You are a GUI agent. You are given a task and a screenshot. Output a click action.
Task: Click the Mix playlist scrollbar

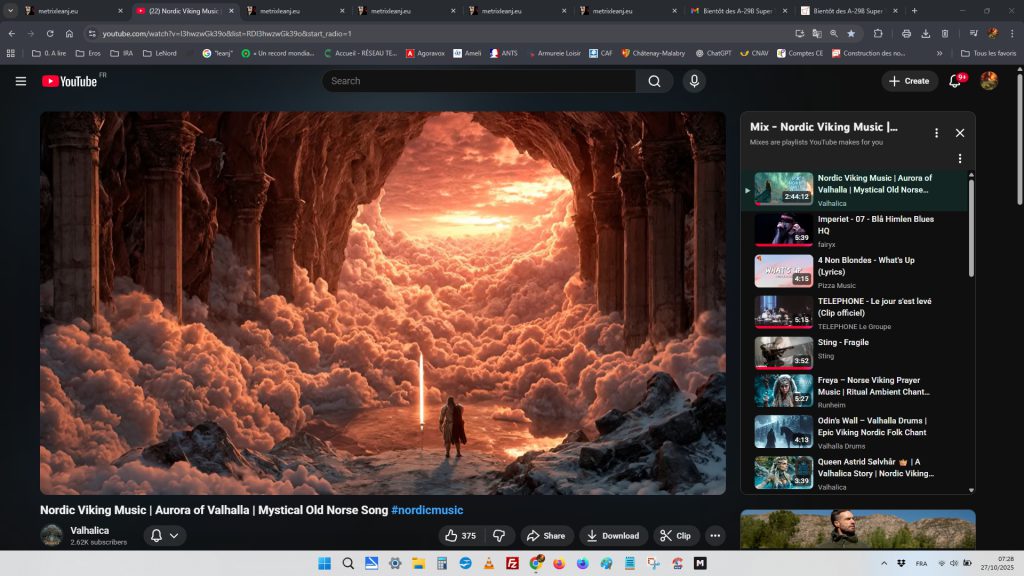[x=970, y=230]
